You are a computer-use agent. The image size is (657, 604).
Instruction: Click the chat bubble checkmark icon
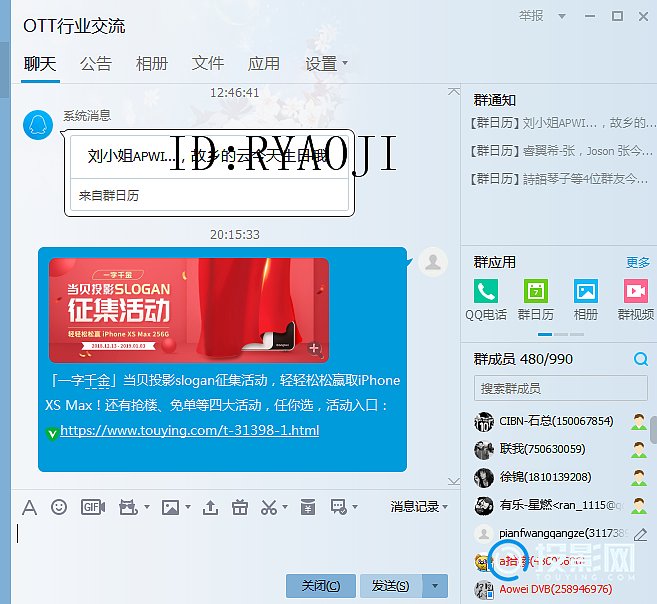point(339,507)
